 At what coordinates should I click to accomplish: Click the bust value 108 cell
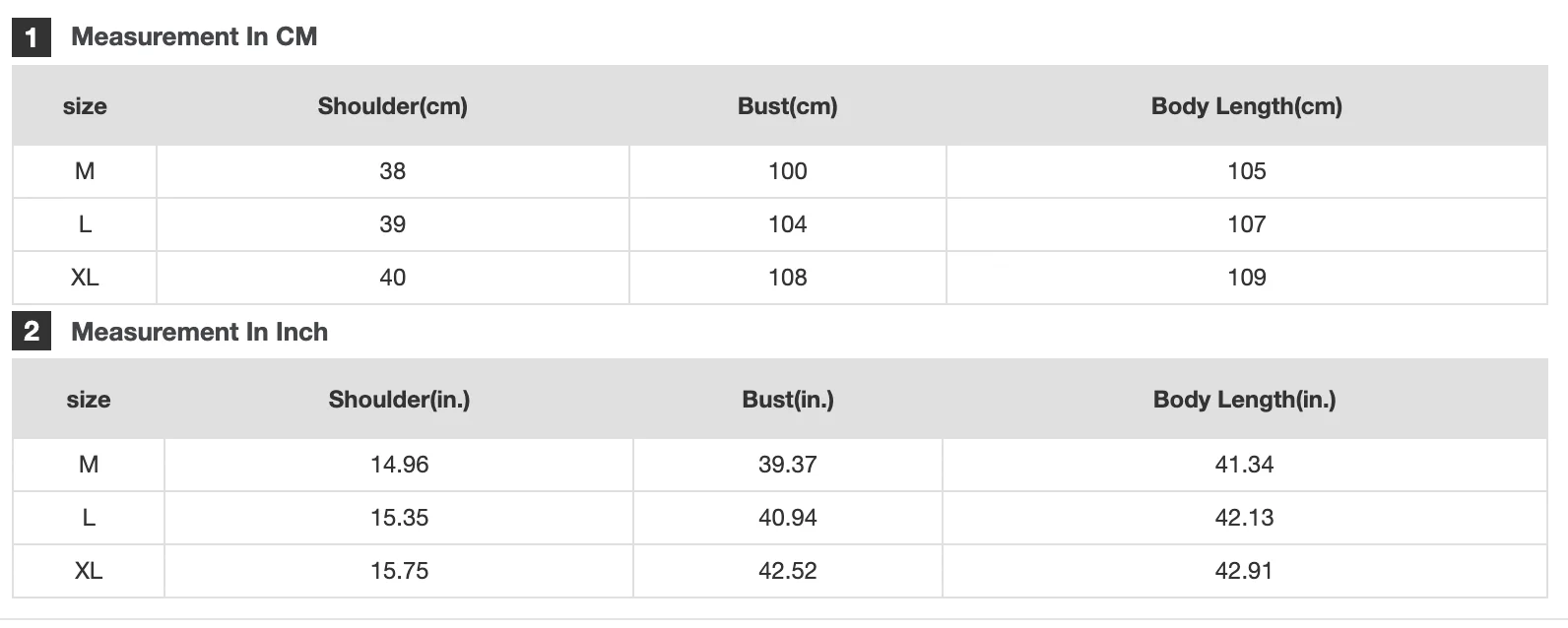coord(787,278)
